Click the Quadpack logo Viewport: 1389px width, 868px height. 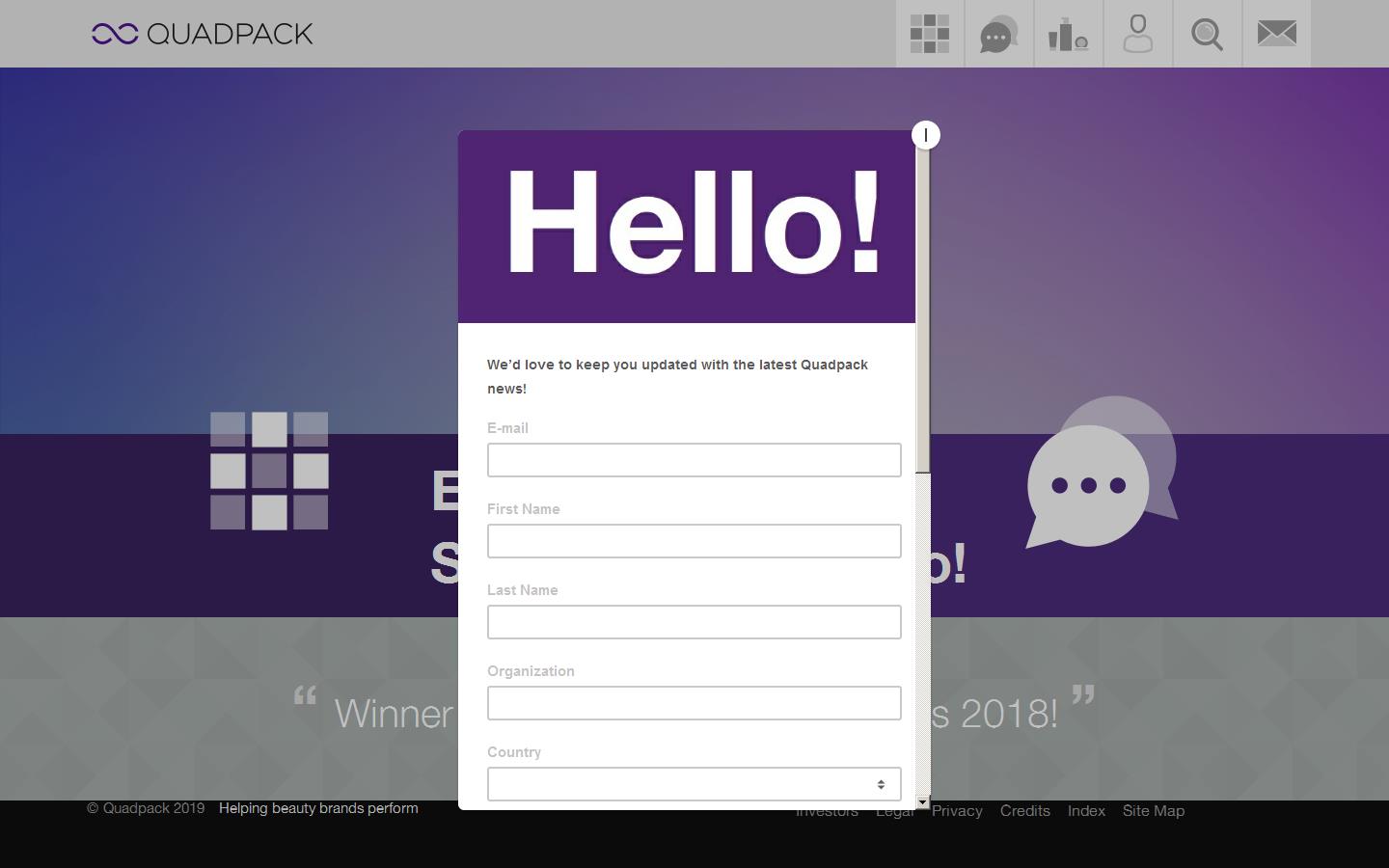point(203,34)
